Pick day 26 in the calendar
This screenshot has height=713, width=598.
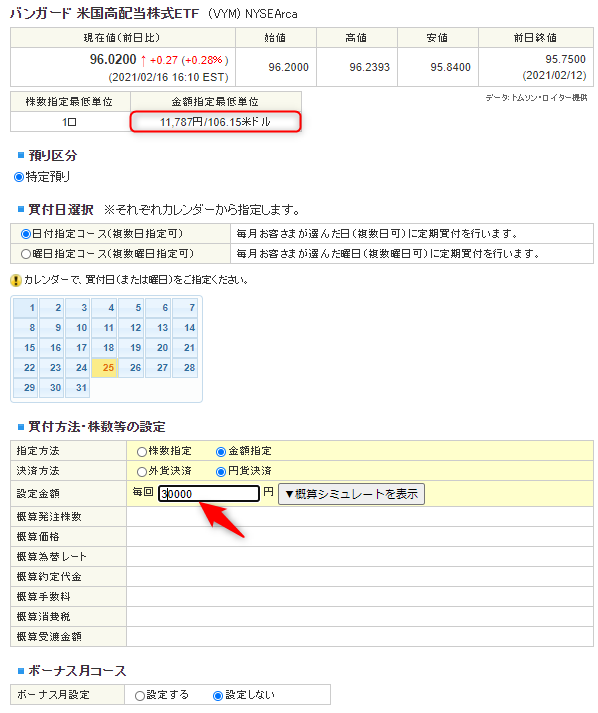pos(131,368)
